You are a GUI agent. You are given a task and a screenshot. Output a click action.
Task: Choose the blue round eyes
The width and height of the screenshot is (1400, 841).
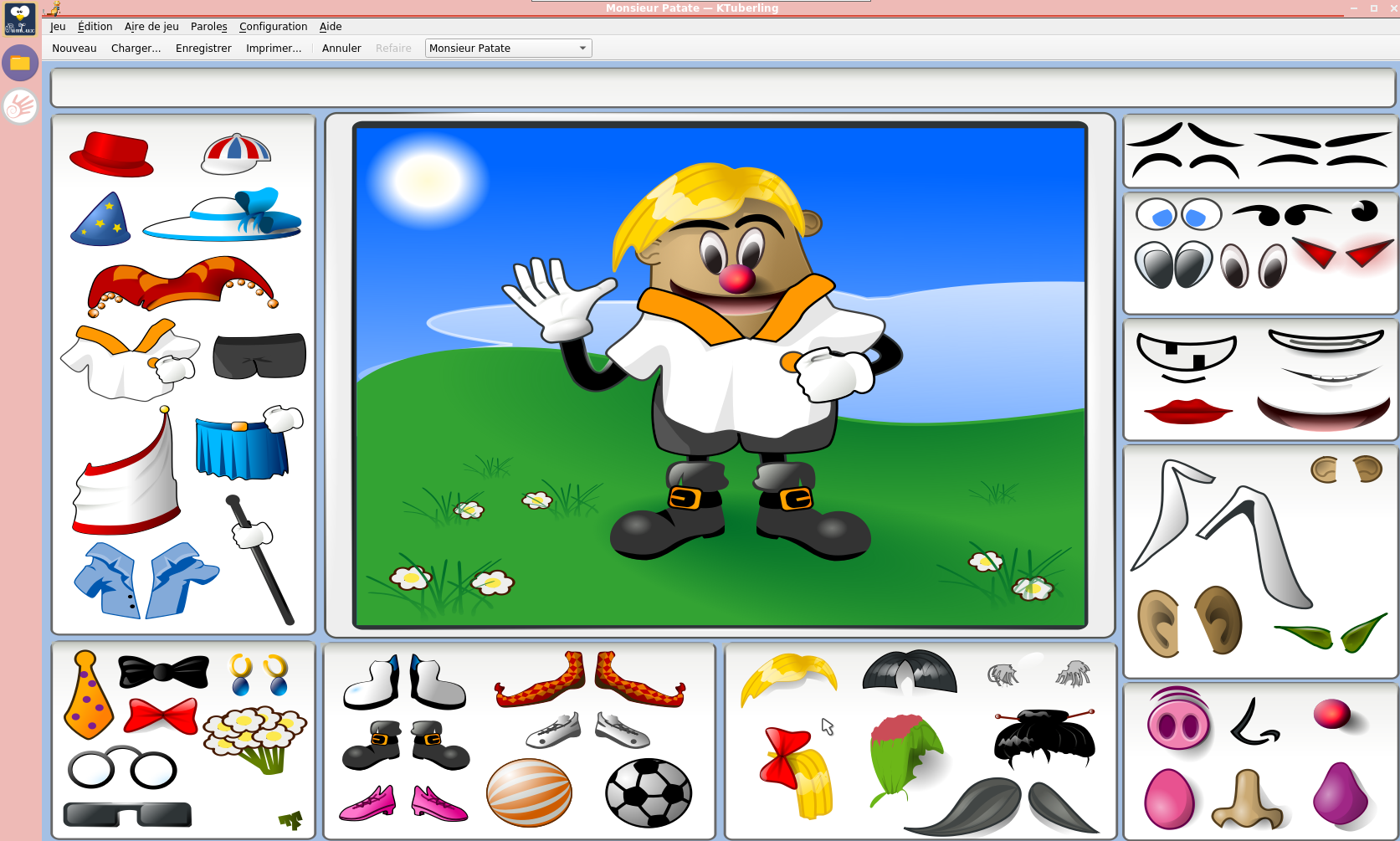(1178, 214)
